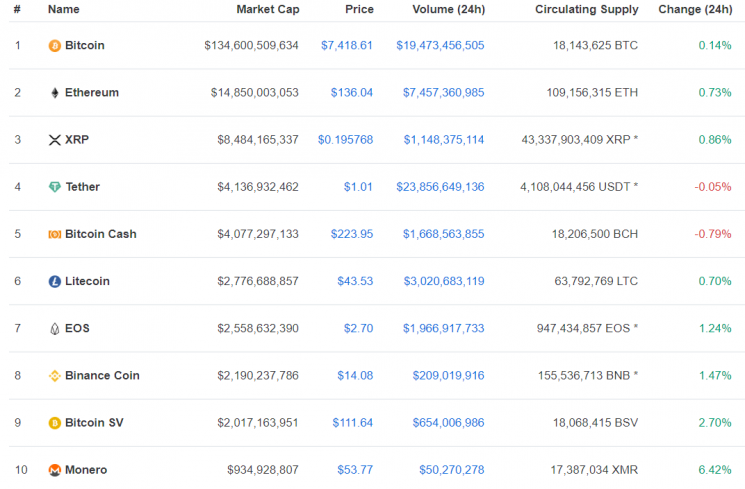Click Ethereum price $136.04
This screenshot has width=745, height=489.
[x=352, y=93]
